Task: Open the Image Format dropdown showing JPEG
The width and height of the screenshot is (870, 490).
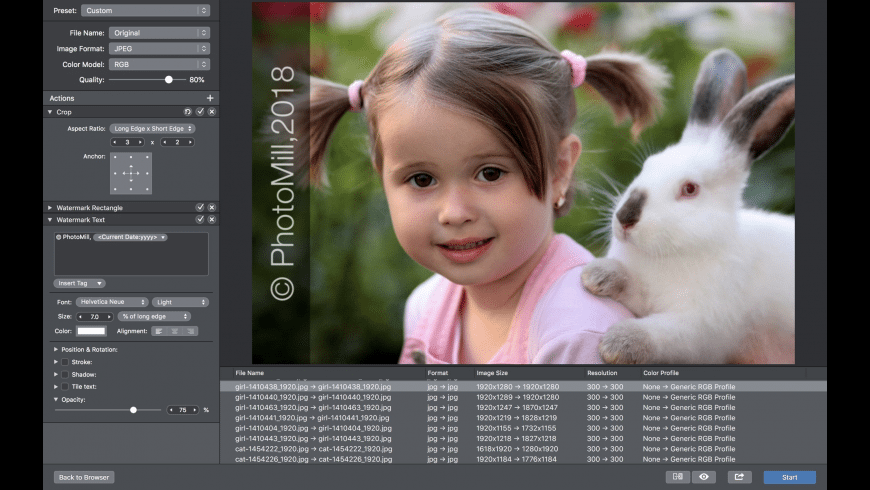Action: click(x=159, y=48)
